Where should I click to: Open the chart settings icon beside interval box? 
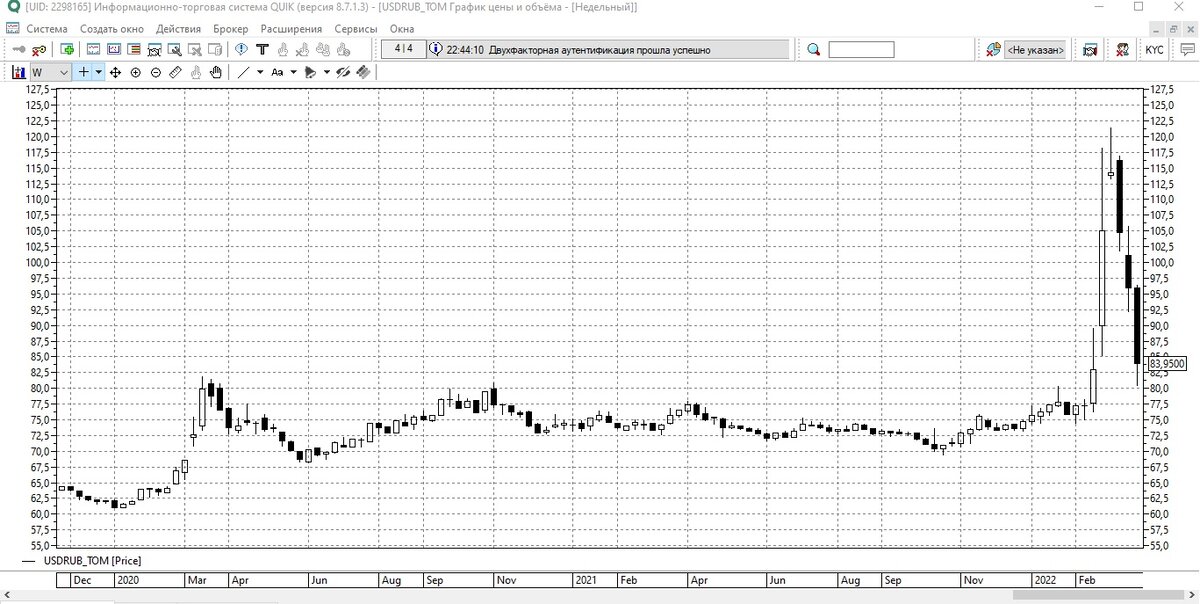pyautogui.click(x=18, y=72)
